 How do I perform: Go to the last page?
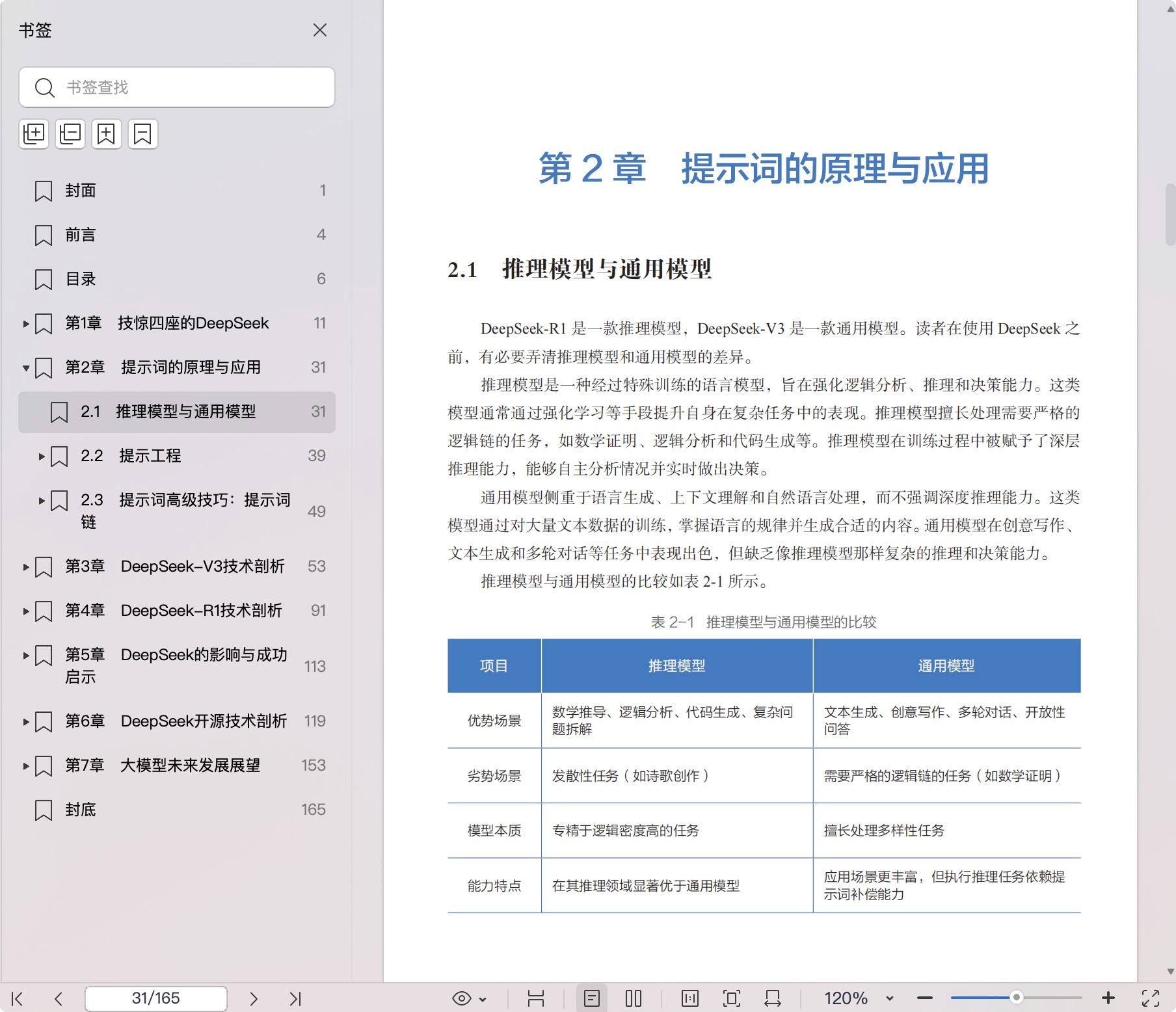click(295, 998)
